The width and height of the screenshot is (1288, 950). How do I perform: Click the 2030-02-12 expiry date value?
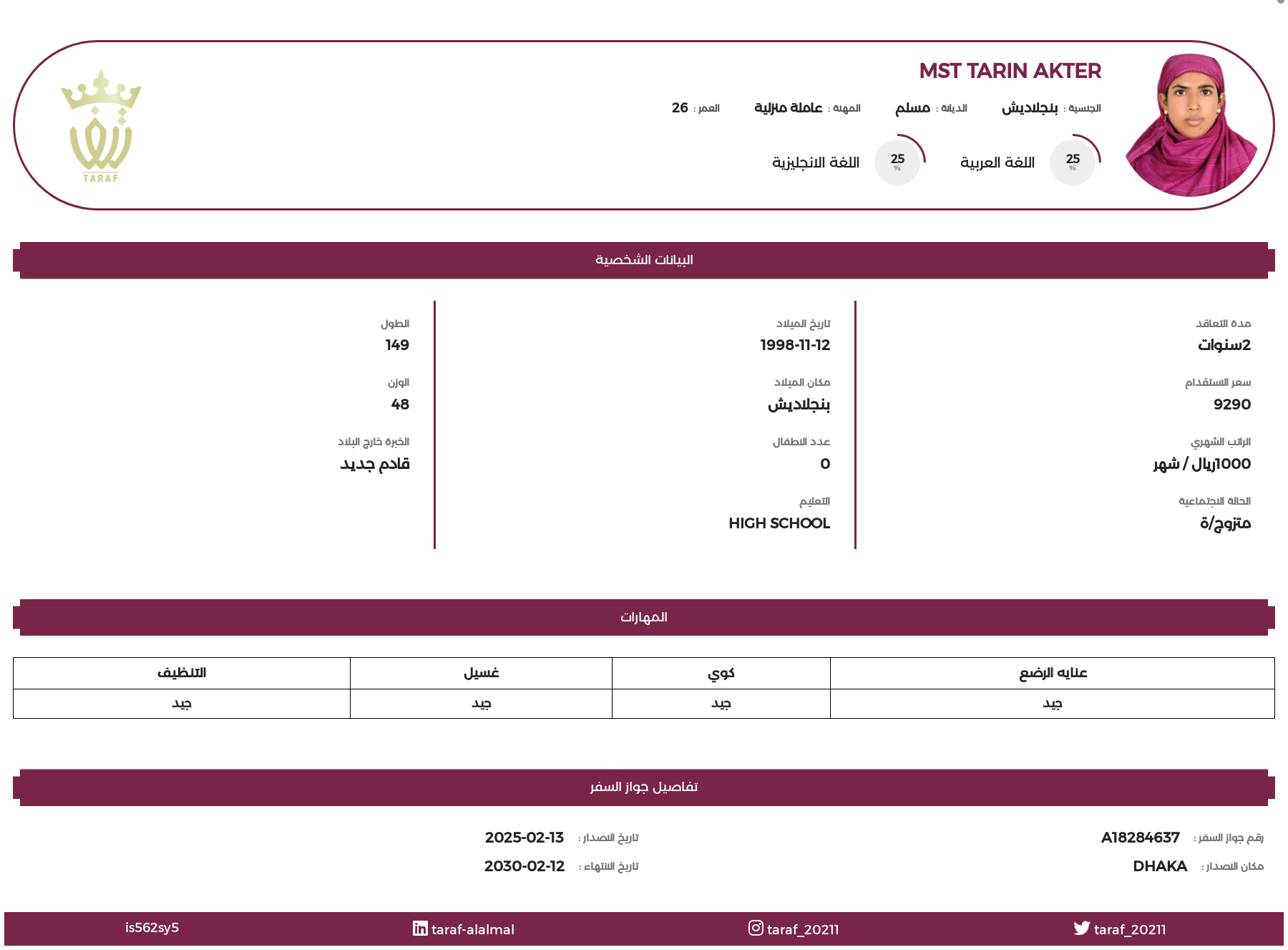[525, 866]
